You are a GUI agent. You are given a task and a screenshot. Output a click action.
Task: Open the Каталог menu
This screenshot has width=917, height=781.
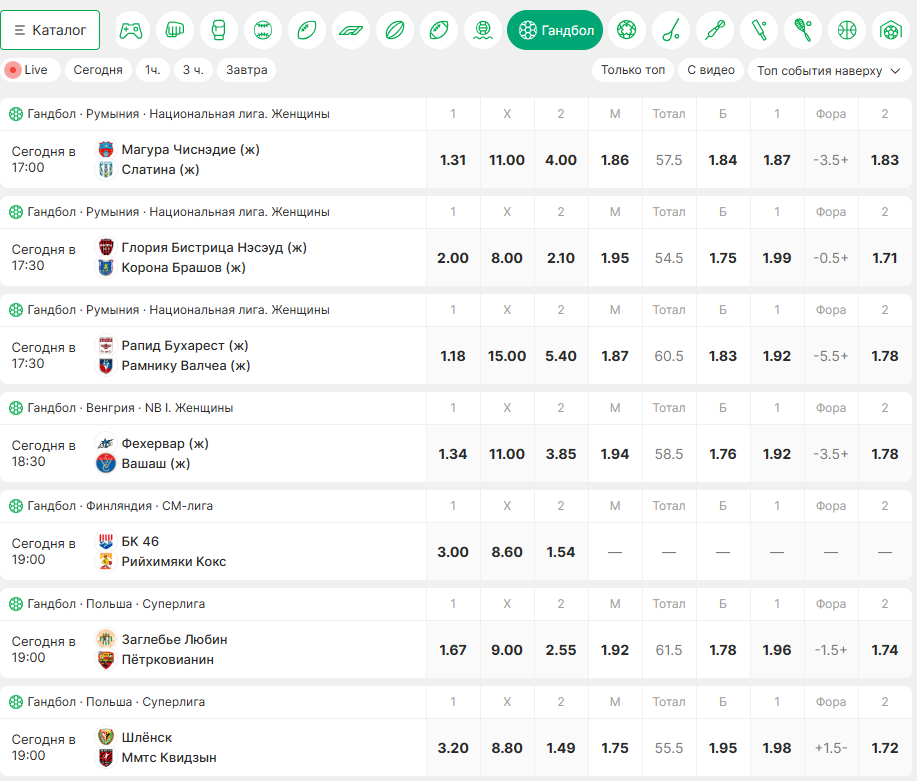click(x=50, y=30)
